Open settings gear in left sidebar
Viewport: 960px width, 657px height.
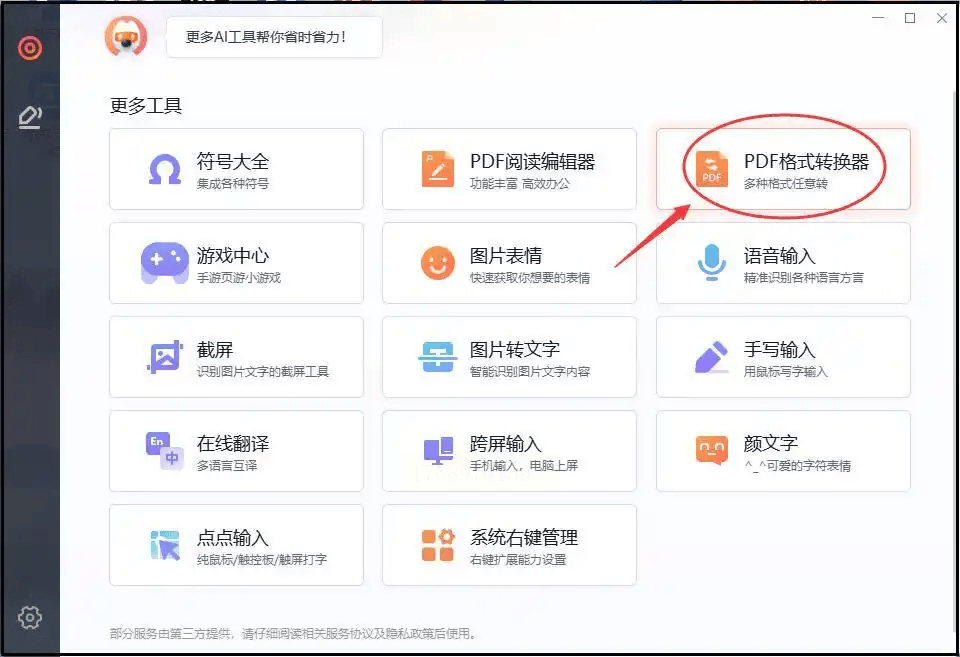(30, 618)
